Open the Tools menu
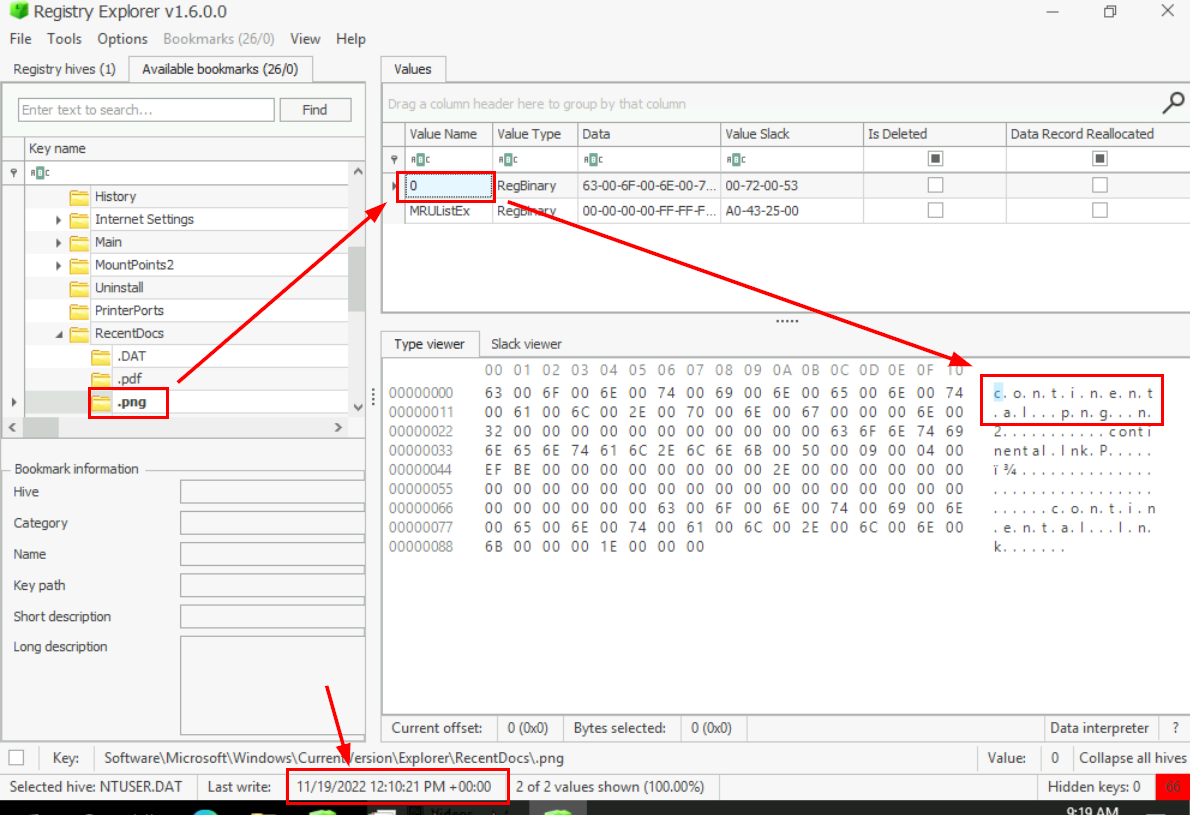 tap(64, 39)
